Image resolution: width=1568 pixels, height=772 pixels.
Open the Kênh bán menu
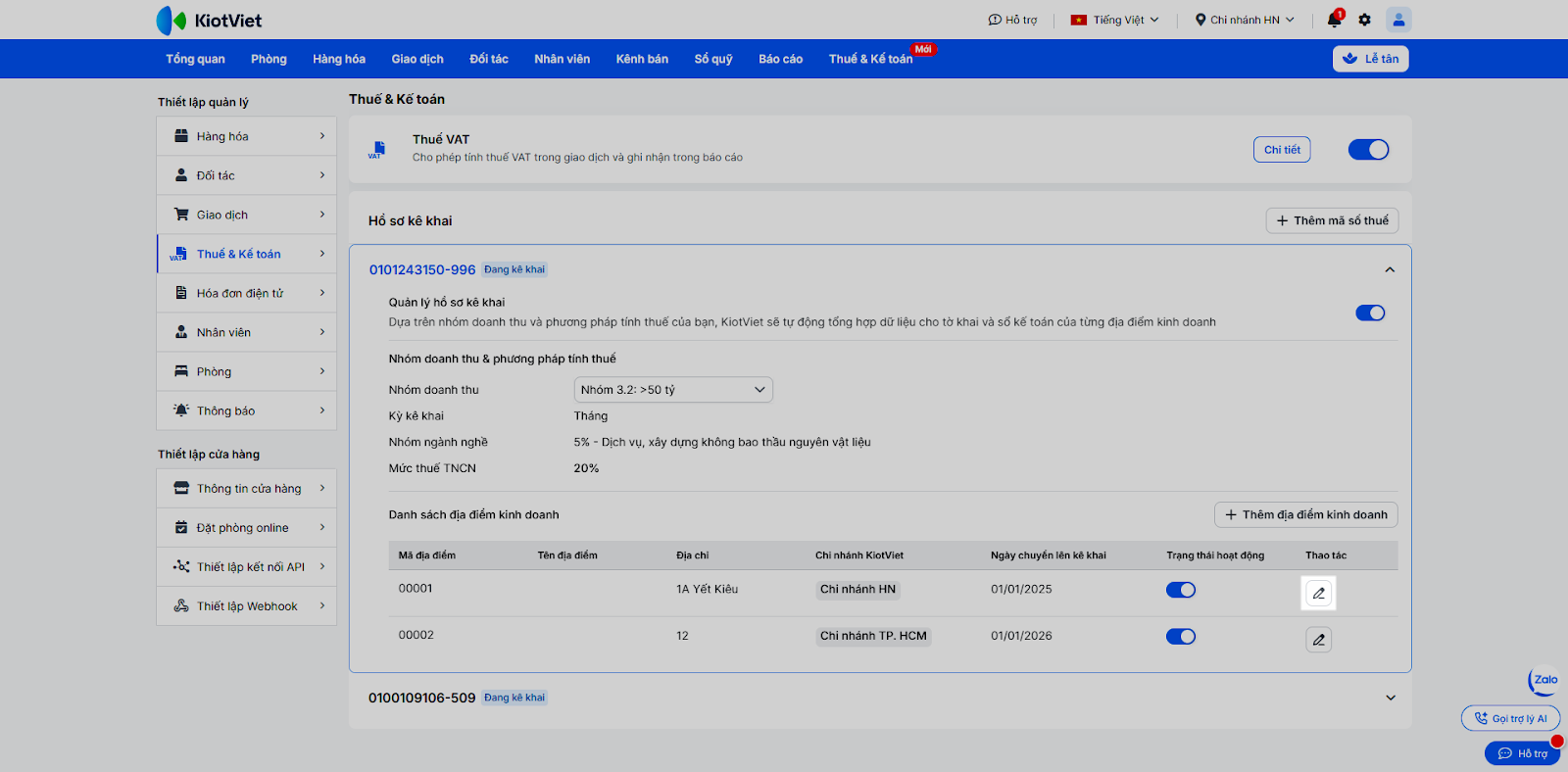(642, 59)
